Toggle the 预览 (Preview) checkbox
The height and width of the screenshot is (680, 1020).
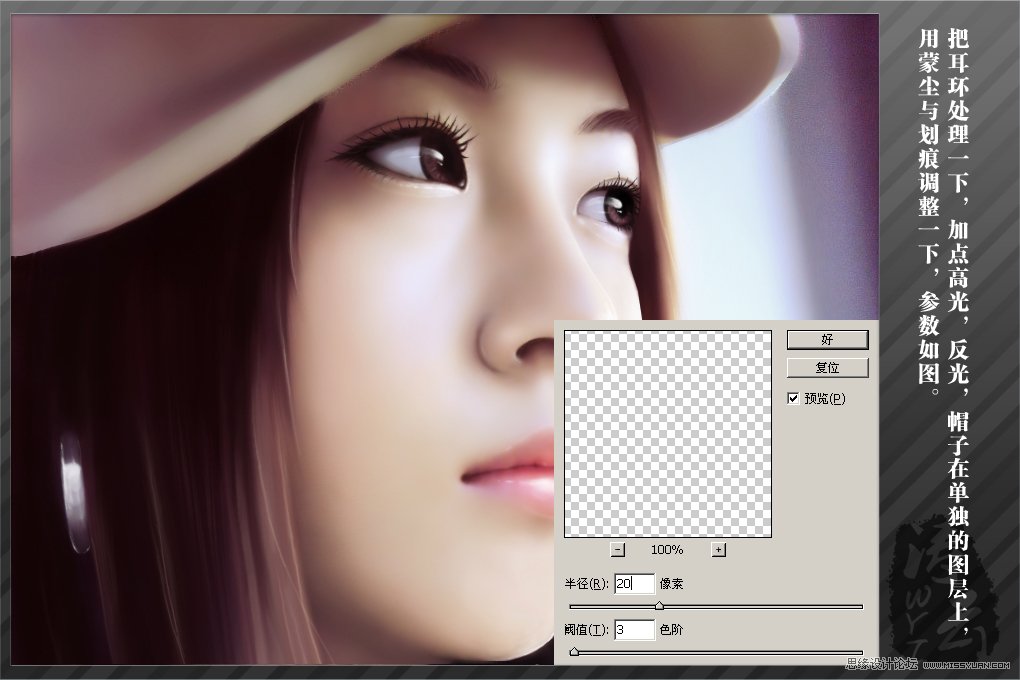click(x=793, y=398)
